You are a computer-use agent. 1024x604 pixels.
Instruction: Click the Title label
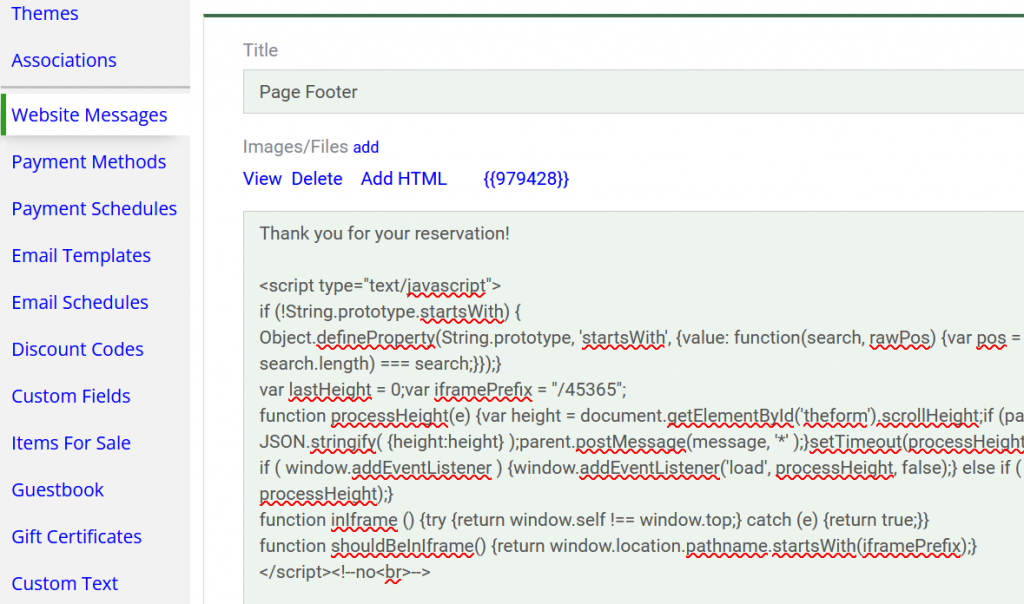(260, 50)
